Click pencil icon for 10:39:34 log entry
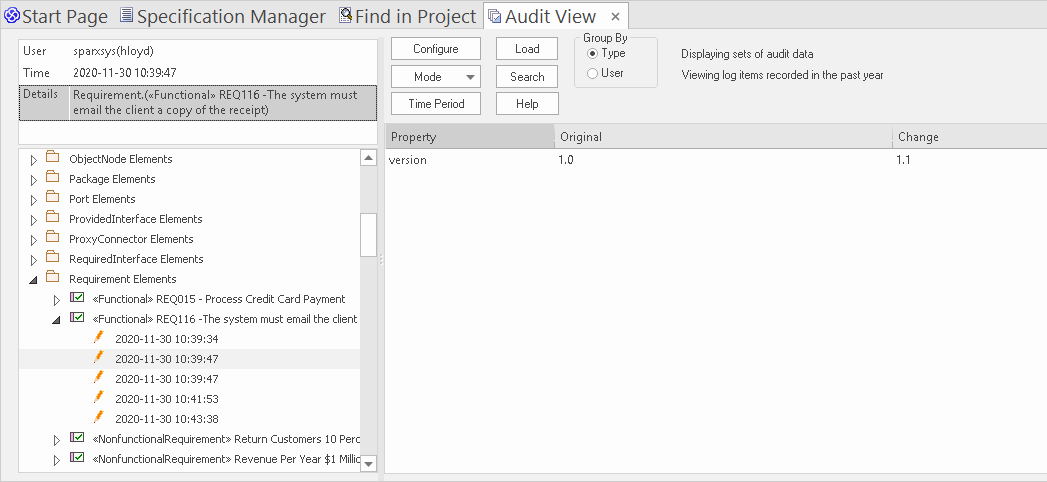The height and width of the screenshot is (482, 1047). click(99, 338)
